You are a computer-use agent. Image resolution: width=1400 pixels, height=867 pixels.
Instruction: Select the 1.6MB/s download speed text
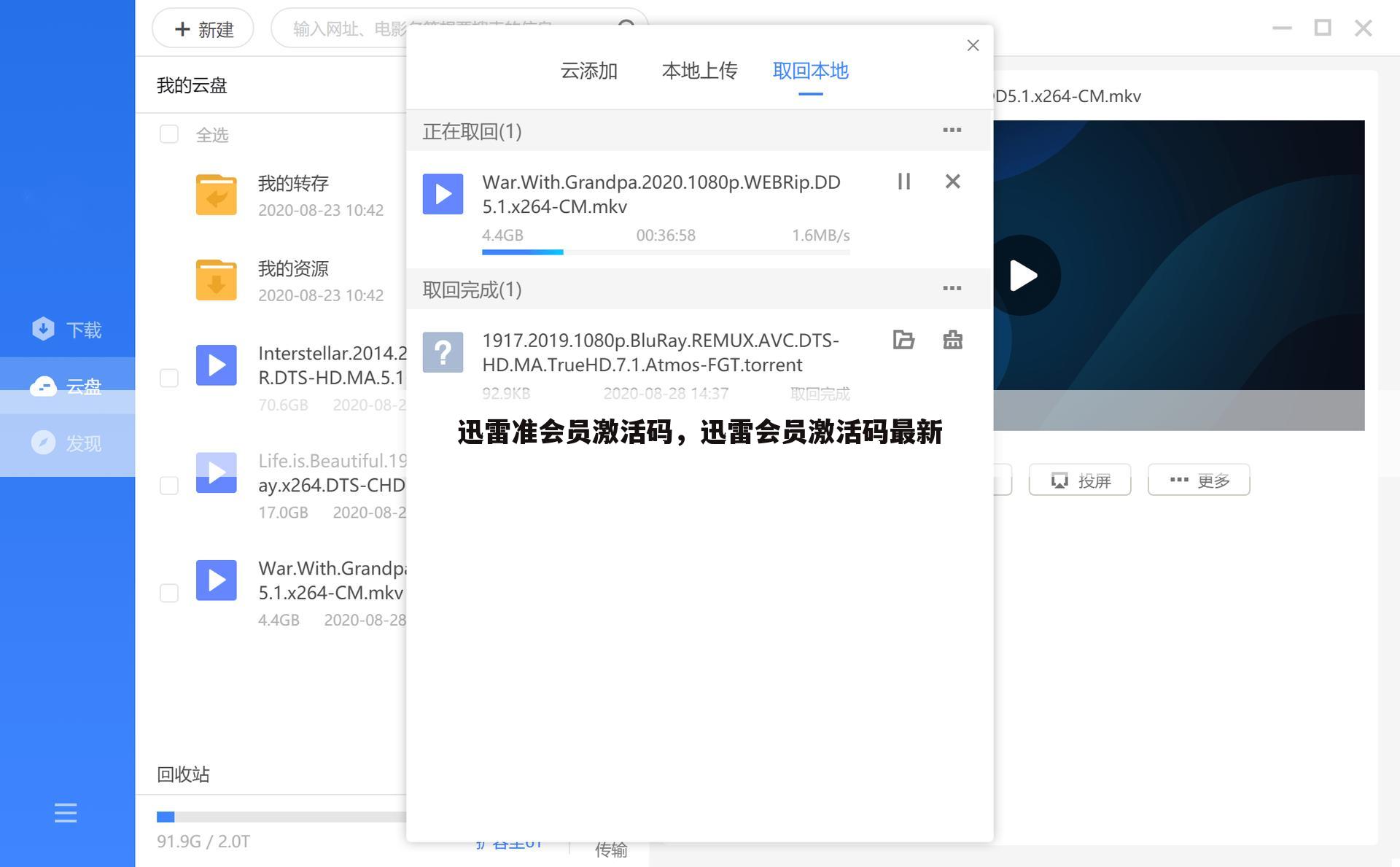tap(821, 236)
